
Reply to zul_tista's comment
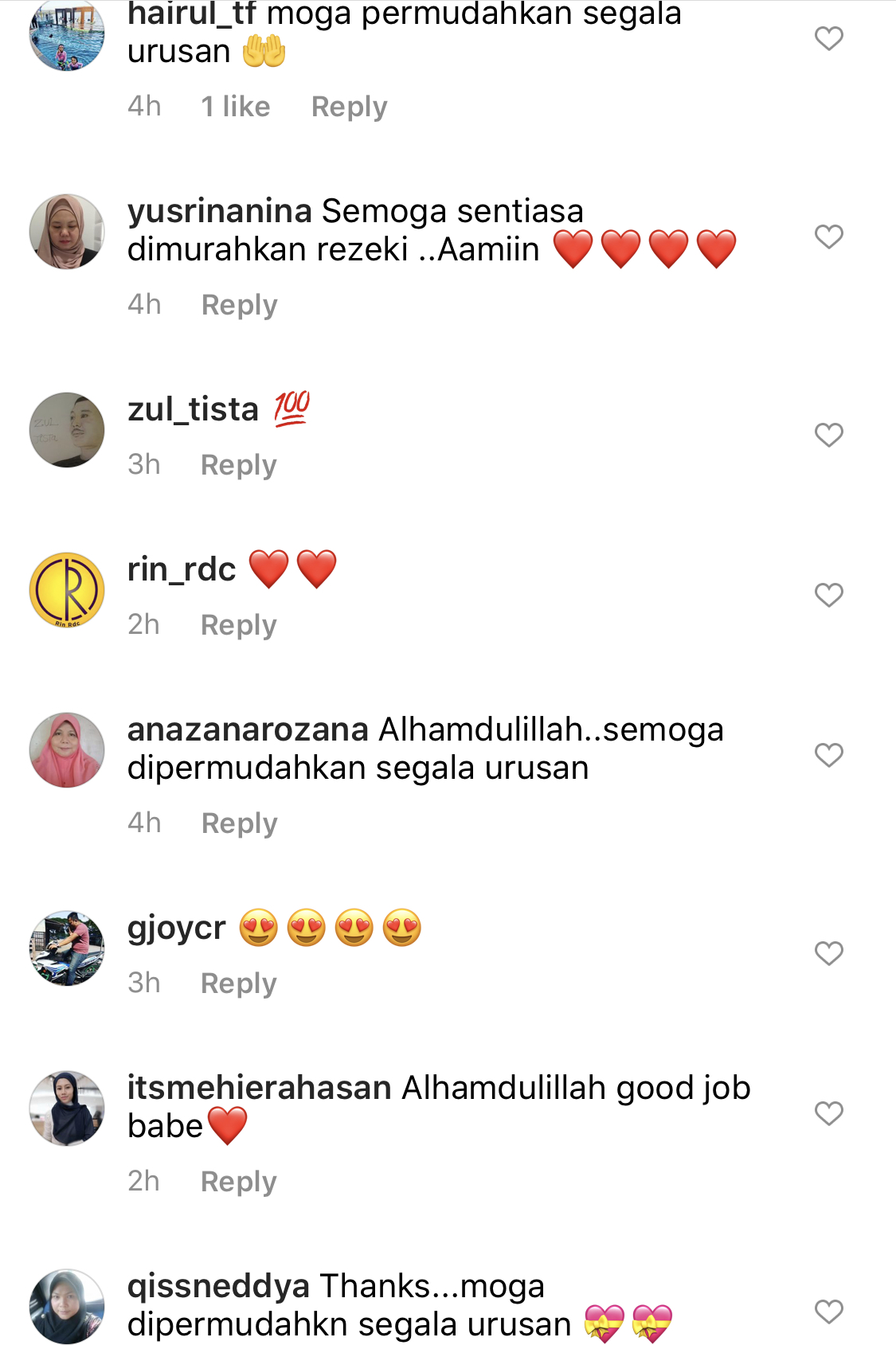tap(238, 465)
